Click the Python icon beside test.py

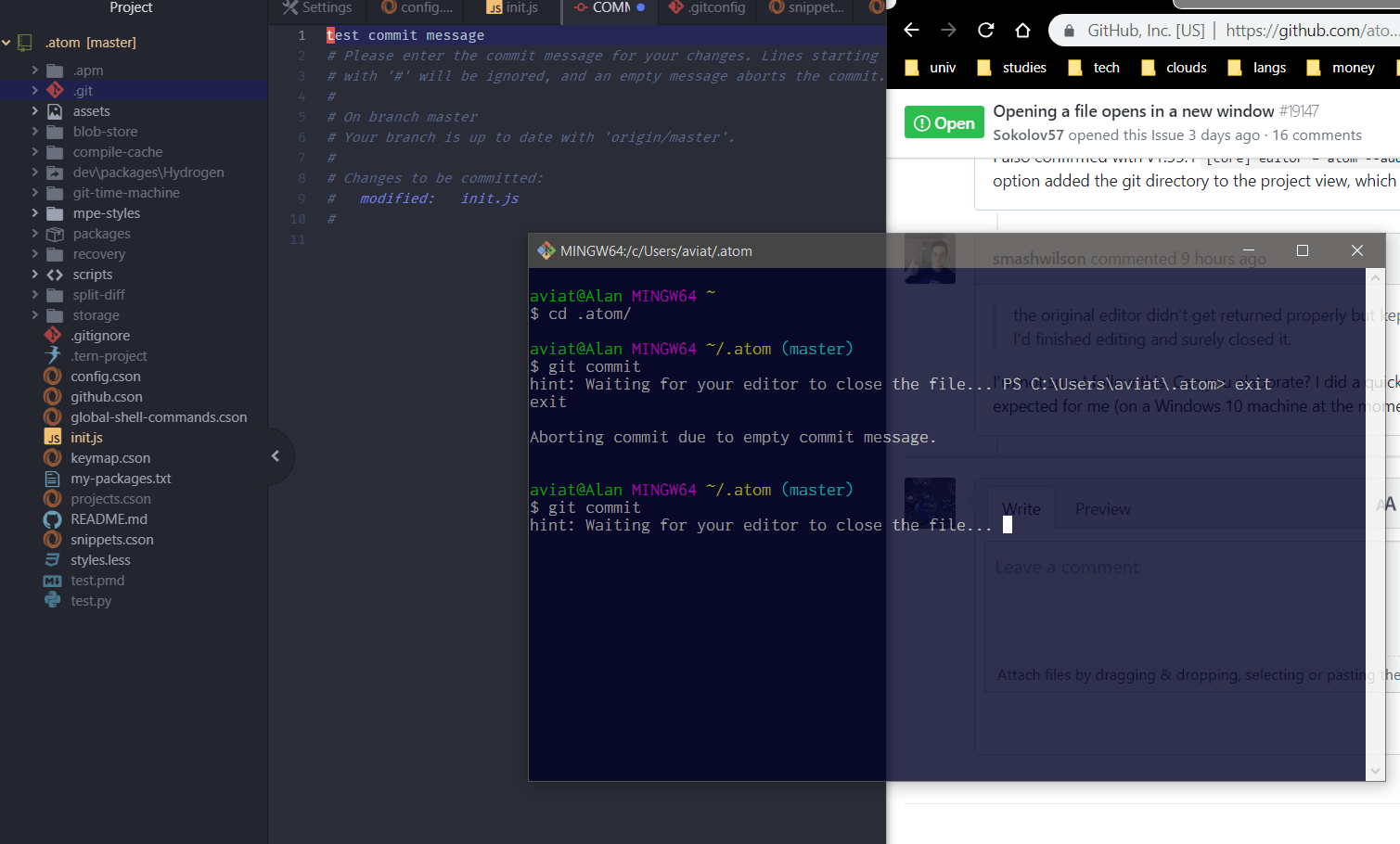(x=53, y=601)
